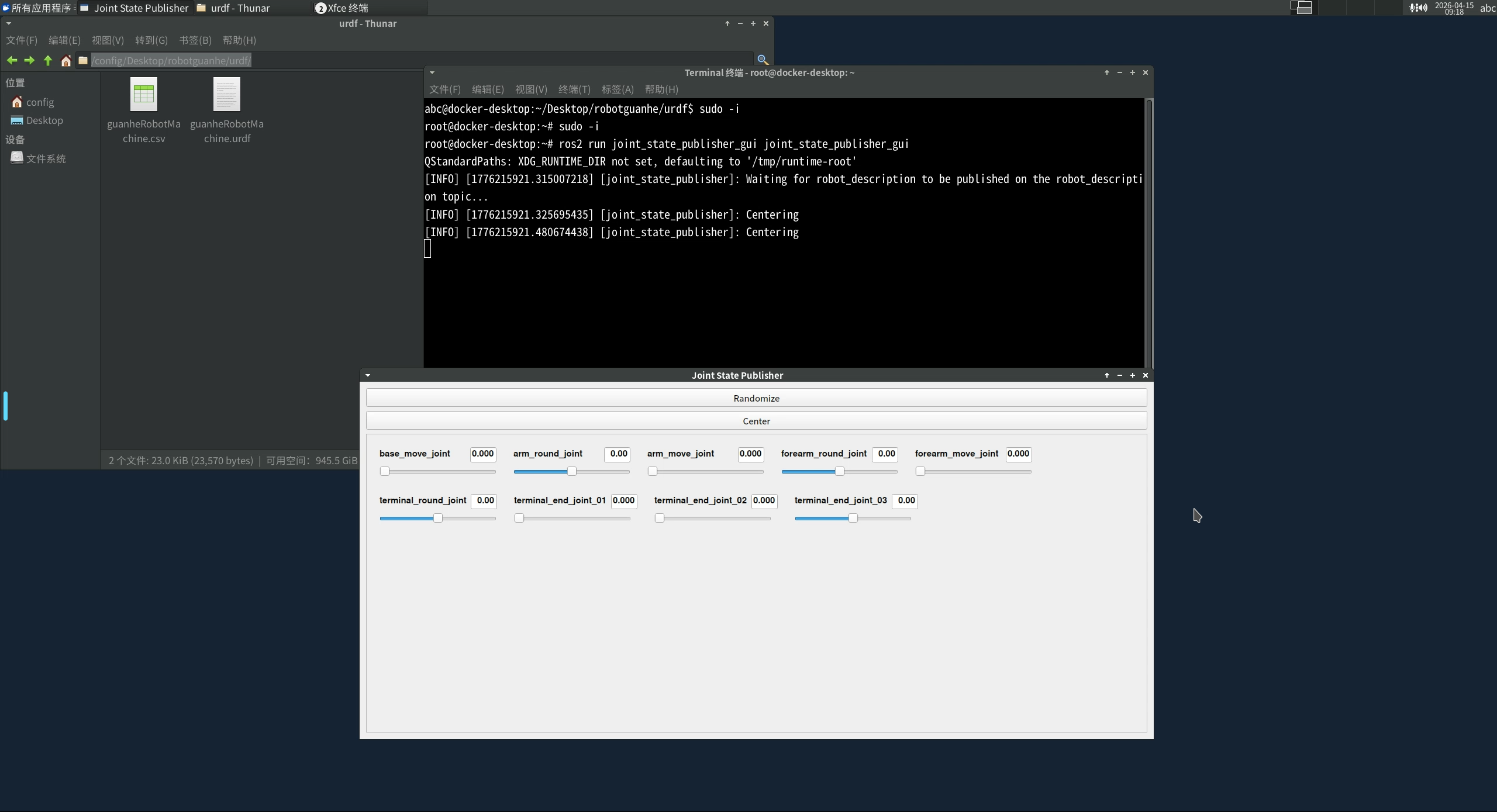Screen dimensions: 1497x812
Task: Click the Thunar search magnifier icon
Action: point(763,60)
